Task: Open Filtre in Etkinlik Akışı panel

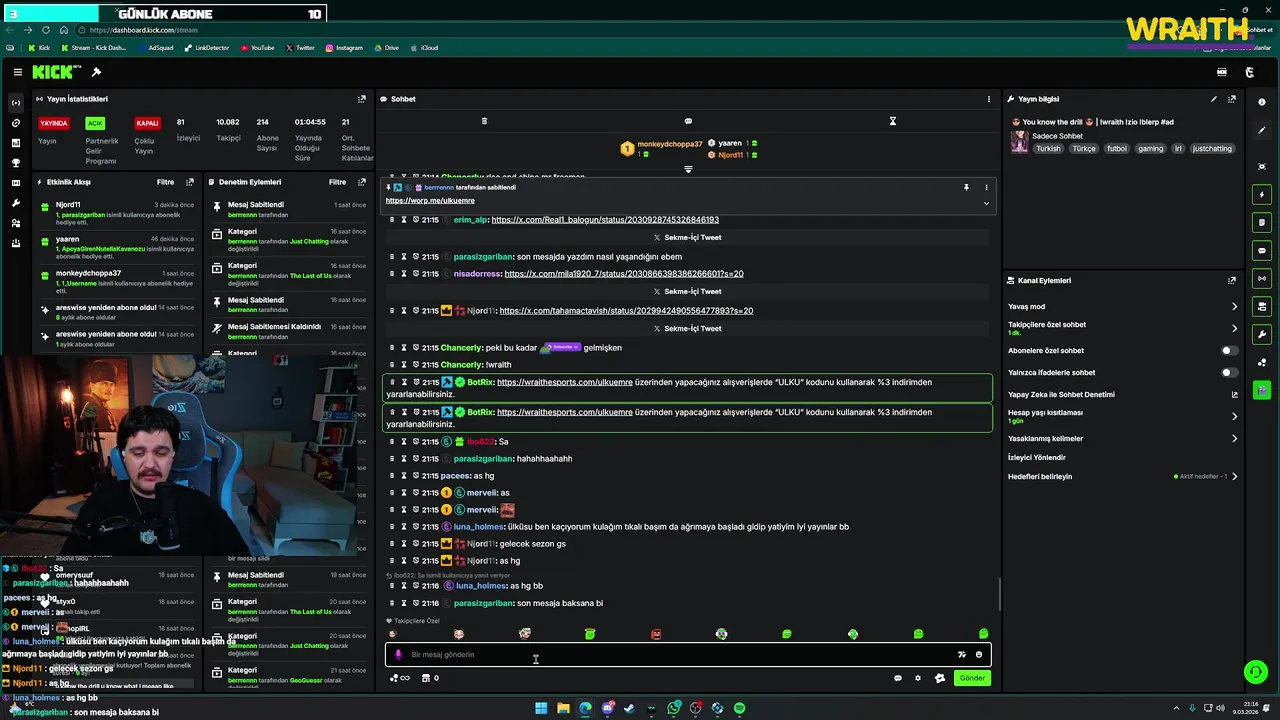Action: coord(166,182)
